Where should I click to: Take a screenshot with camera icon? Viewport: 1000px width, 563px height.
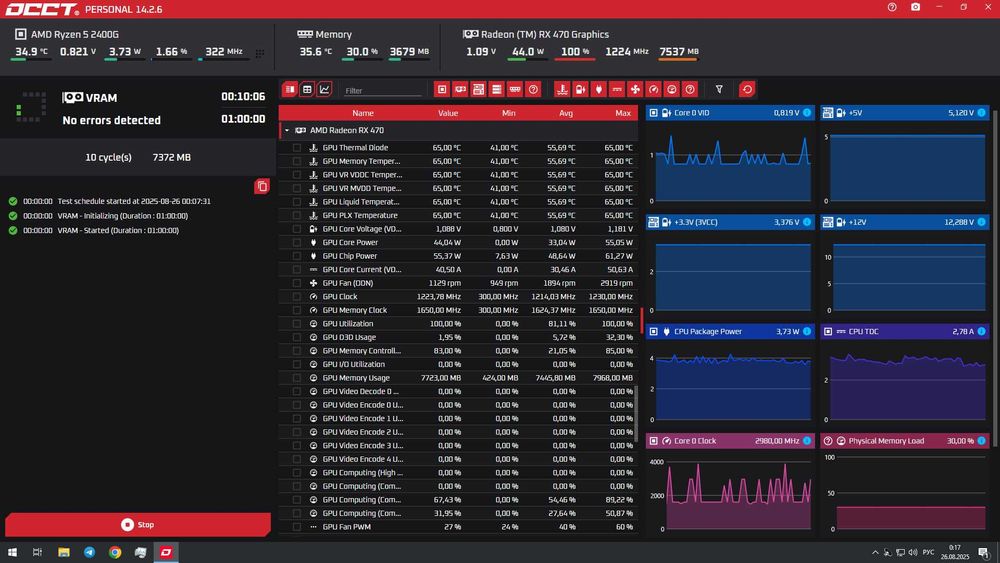[916, 7]
